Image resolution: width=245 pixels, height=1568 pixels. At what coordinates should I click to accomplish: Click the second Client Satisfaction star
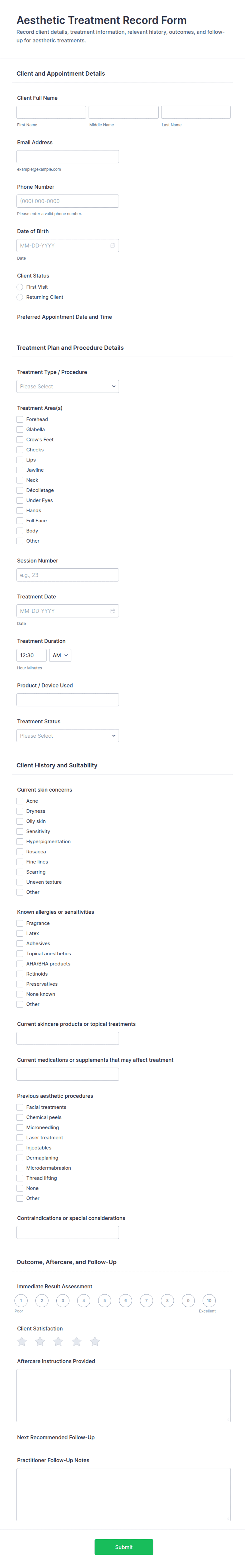[x=40, y=1341]
